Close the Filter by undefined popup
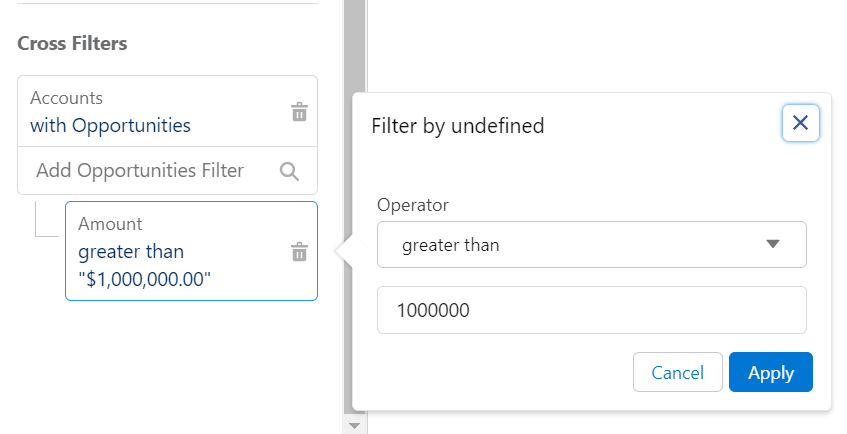Viewport: 847px width, 434px height. tap(801, 123)
